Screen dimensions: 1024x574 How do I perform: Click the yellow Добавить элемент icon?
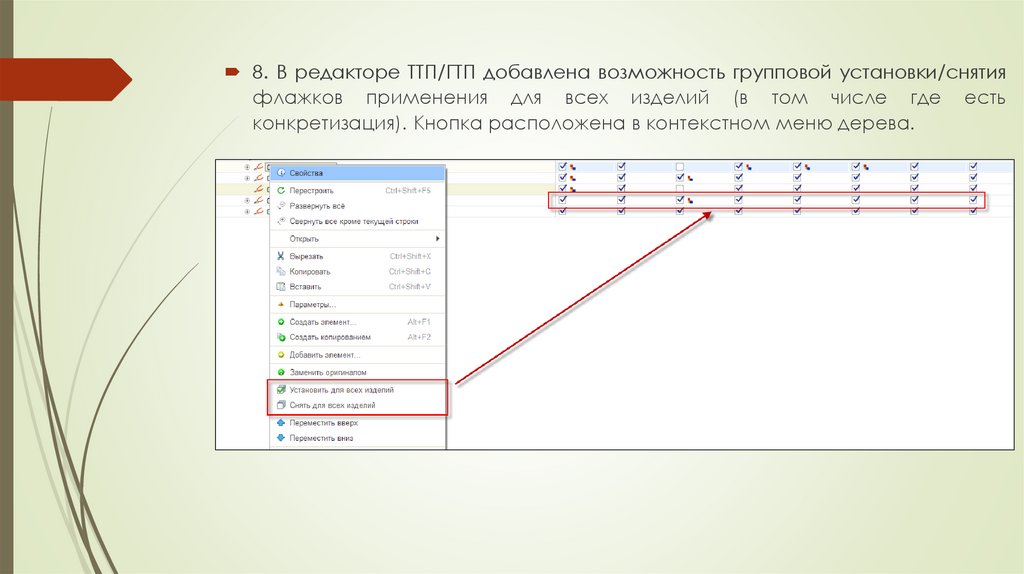click(281, 355)
